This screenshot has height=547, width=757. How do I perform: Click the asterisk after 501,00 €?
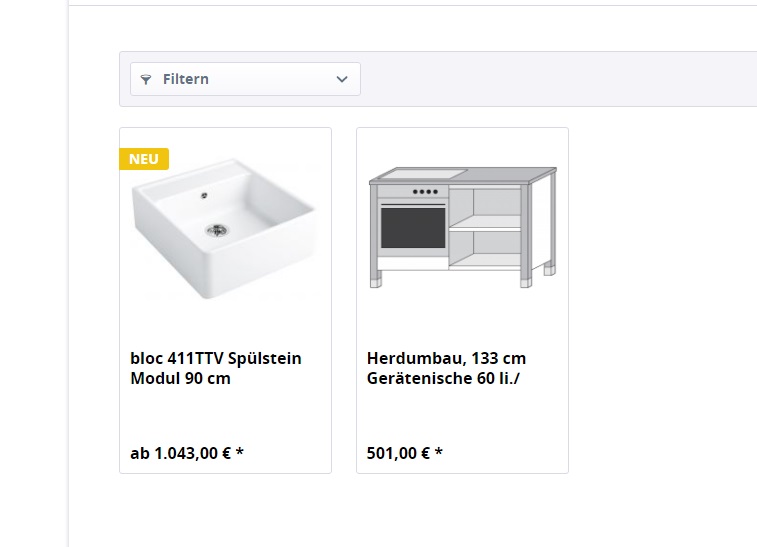(x=438, y=452)
